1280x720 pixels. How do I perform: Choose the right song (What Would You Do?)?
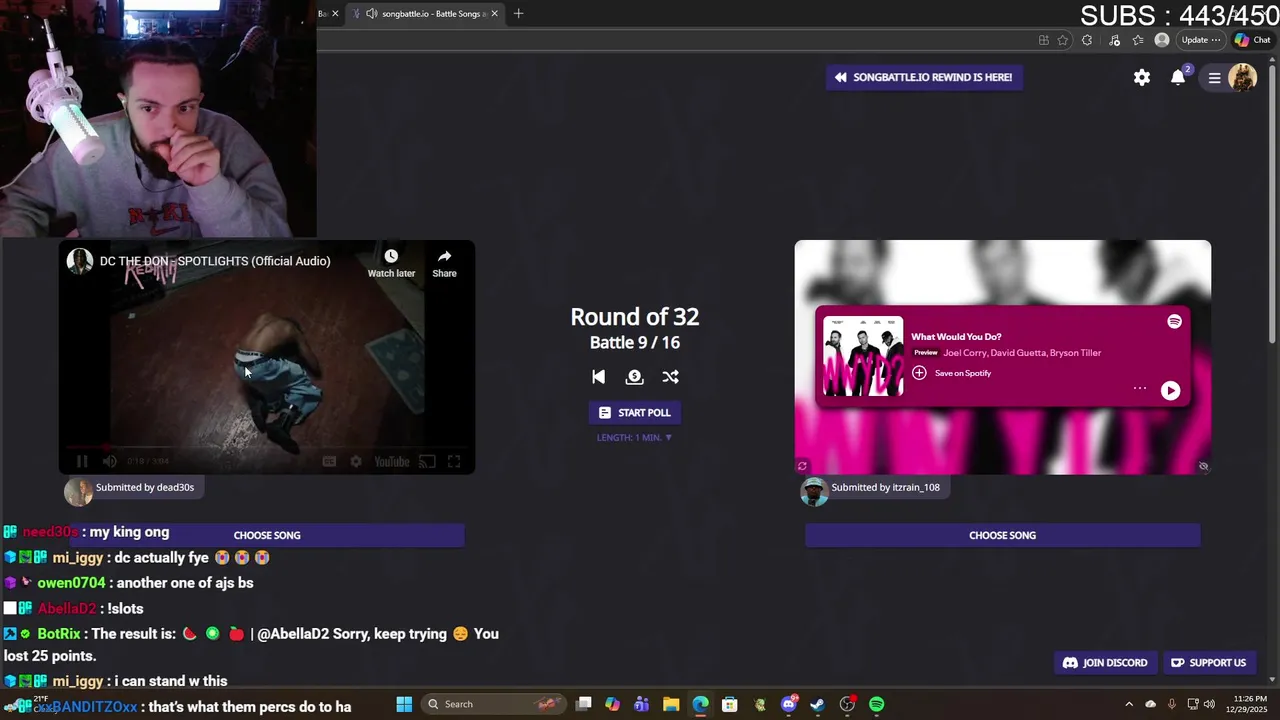(1002, 535)
